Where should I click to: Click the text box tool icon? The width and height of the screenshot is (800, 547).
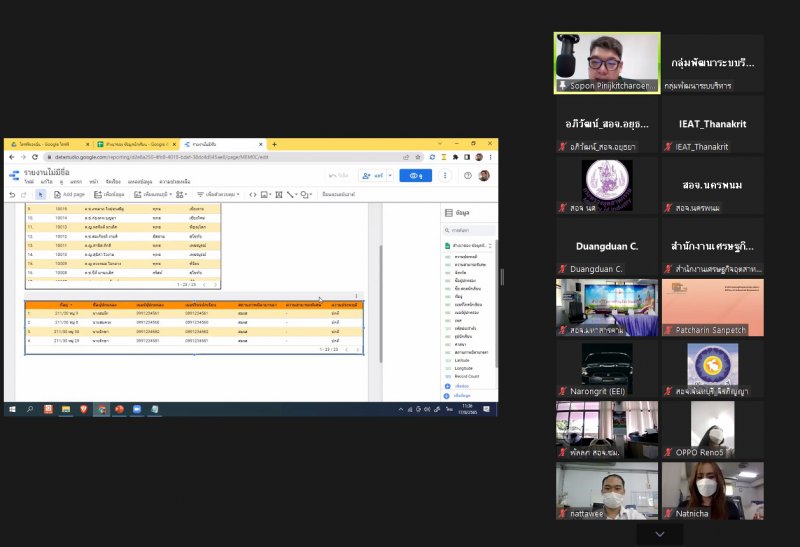click(x=279, y=194)
